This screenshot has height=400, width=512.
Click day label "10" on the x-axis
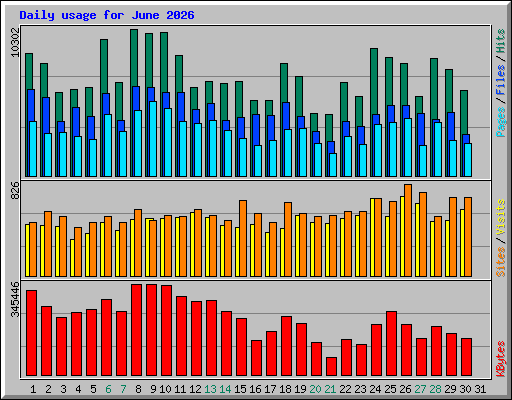(x=165, y=389)
